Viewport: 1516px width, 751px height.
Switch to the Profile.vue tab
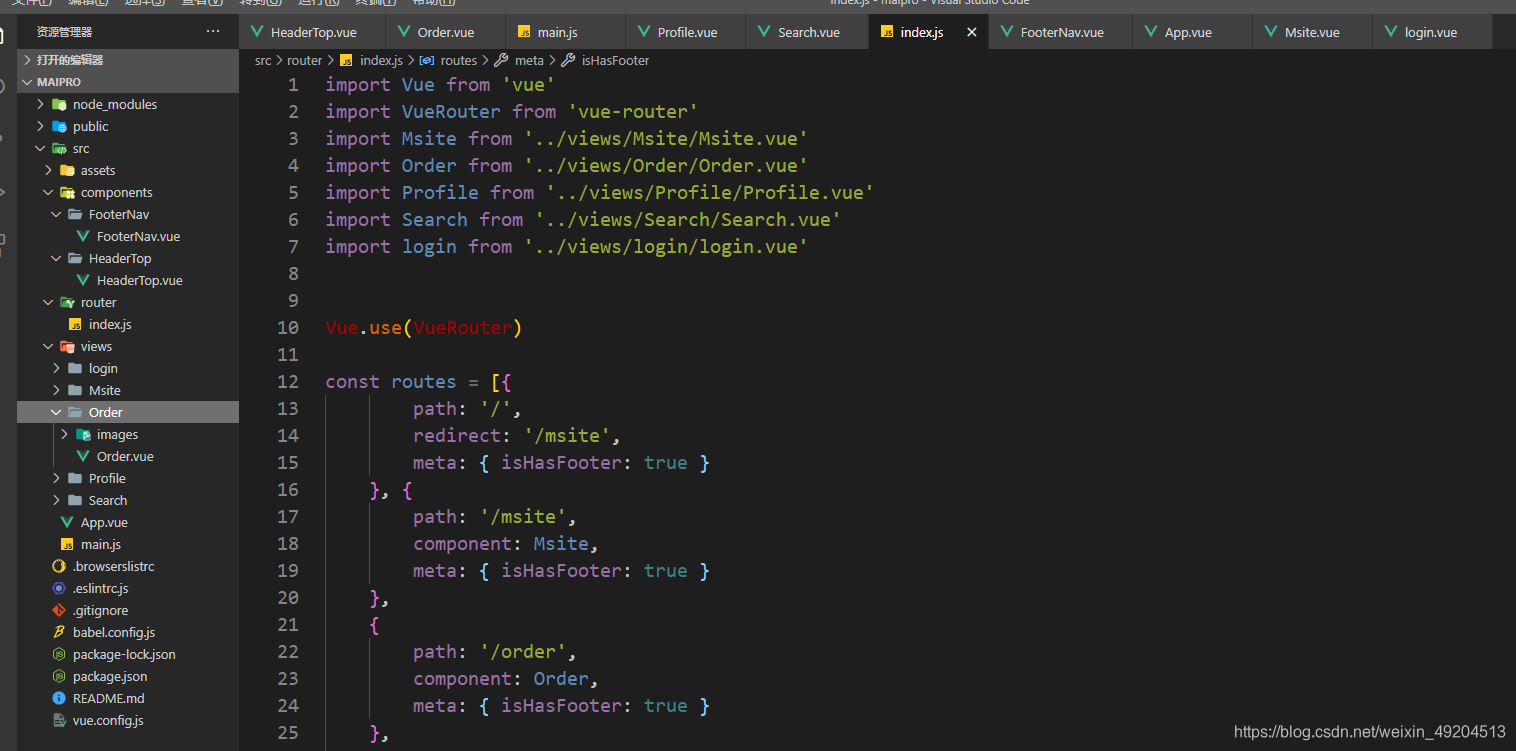coord(687,32)
